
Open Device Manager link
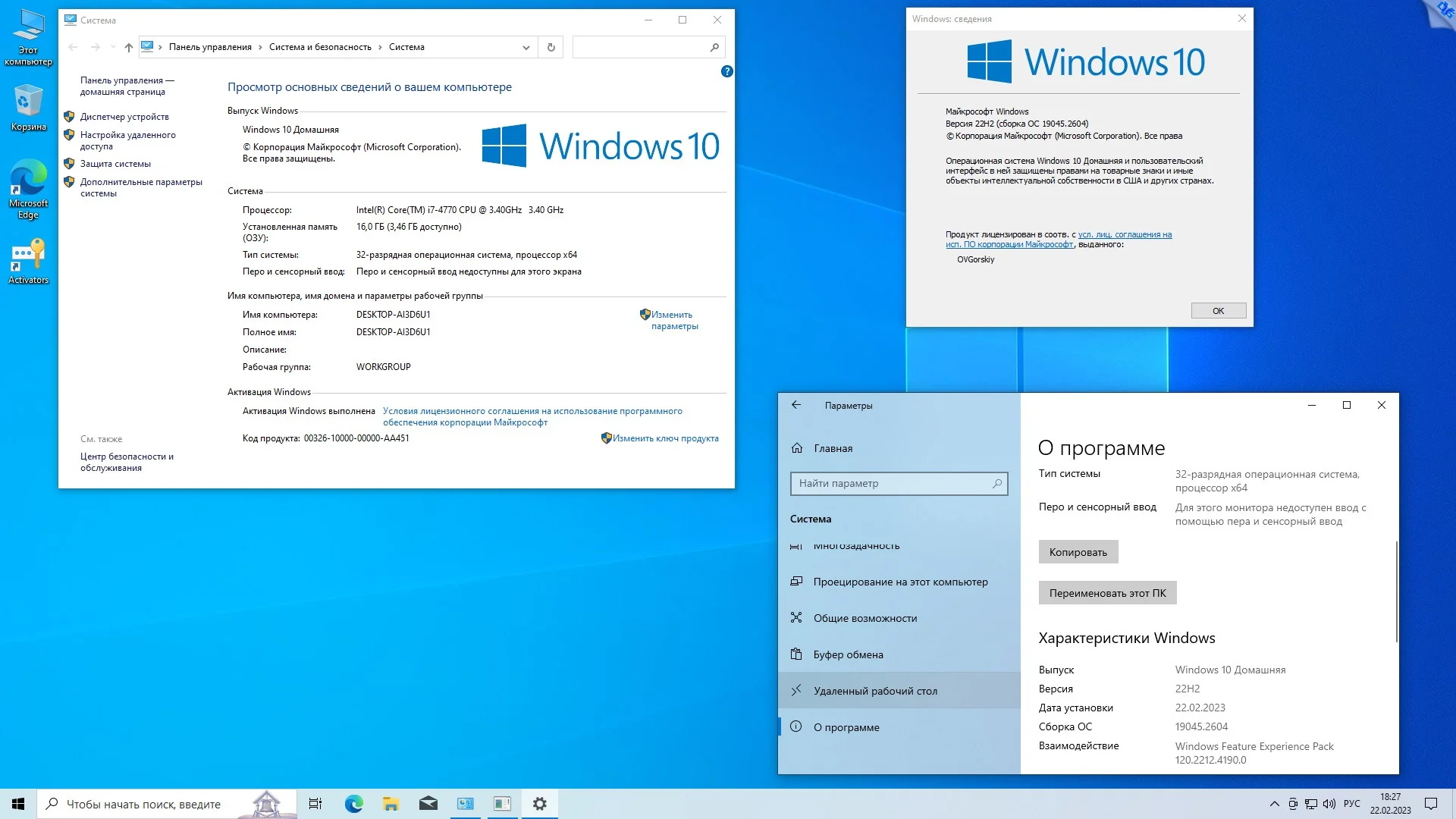[124, 117]
